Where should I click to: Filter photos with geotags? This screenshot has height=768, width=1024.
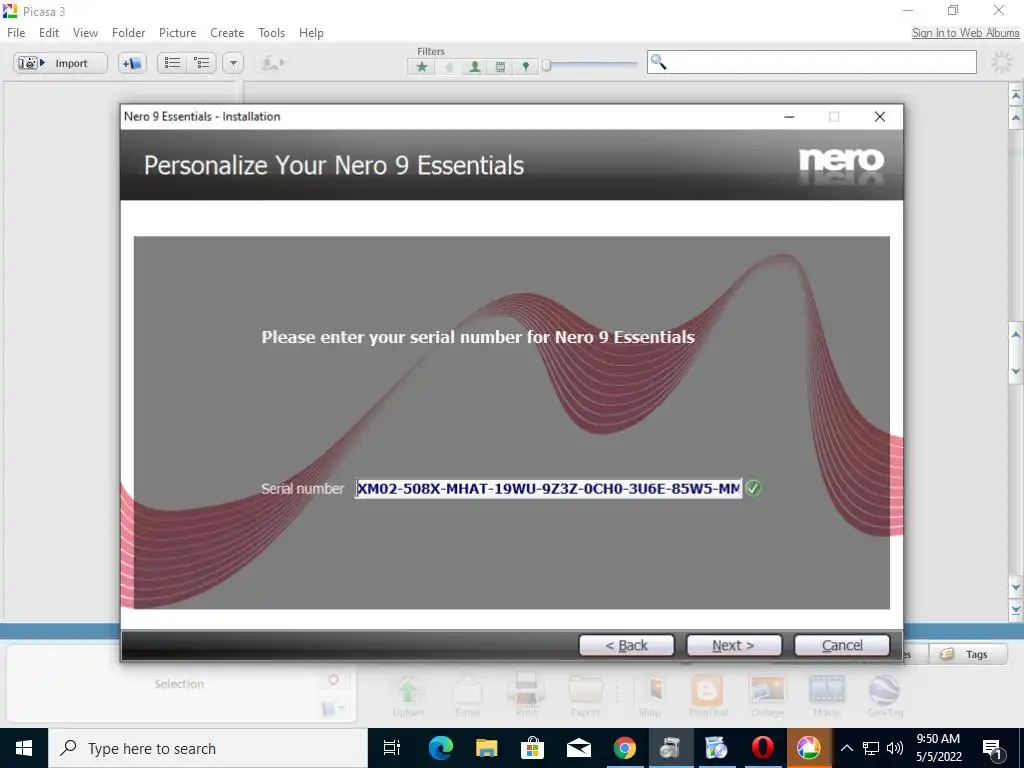tap(526, 67)
